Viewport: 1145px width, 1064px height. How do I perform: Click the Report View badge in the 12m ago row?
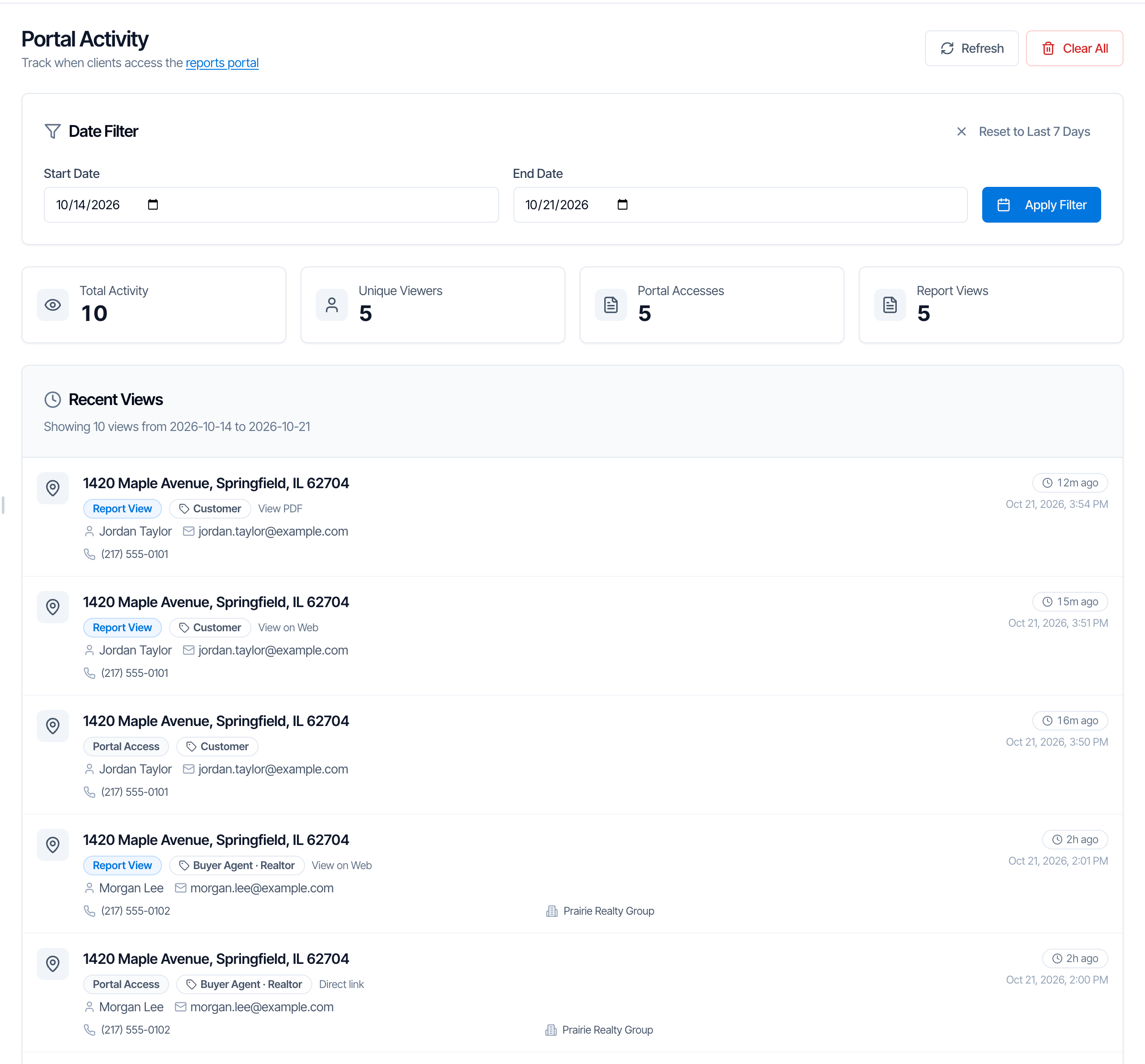tap(122, 509)
